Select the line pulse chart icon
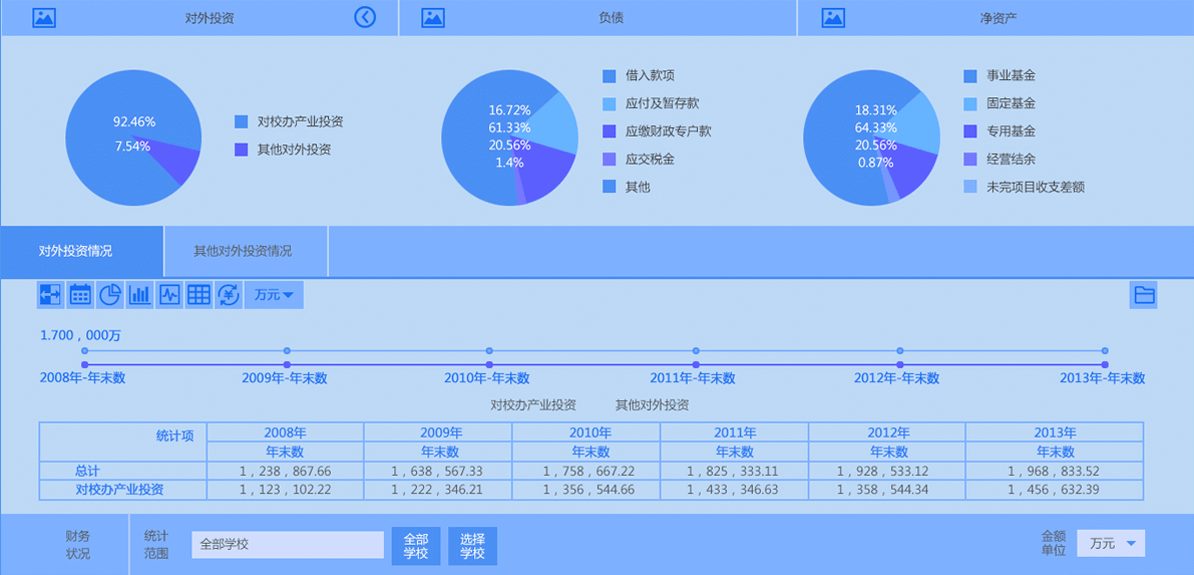 coord(169,295)
